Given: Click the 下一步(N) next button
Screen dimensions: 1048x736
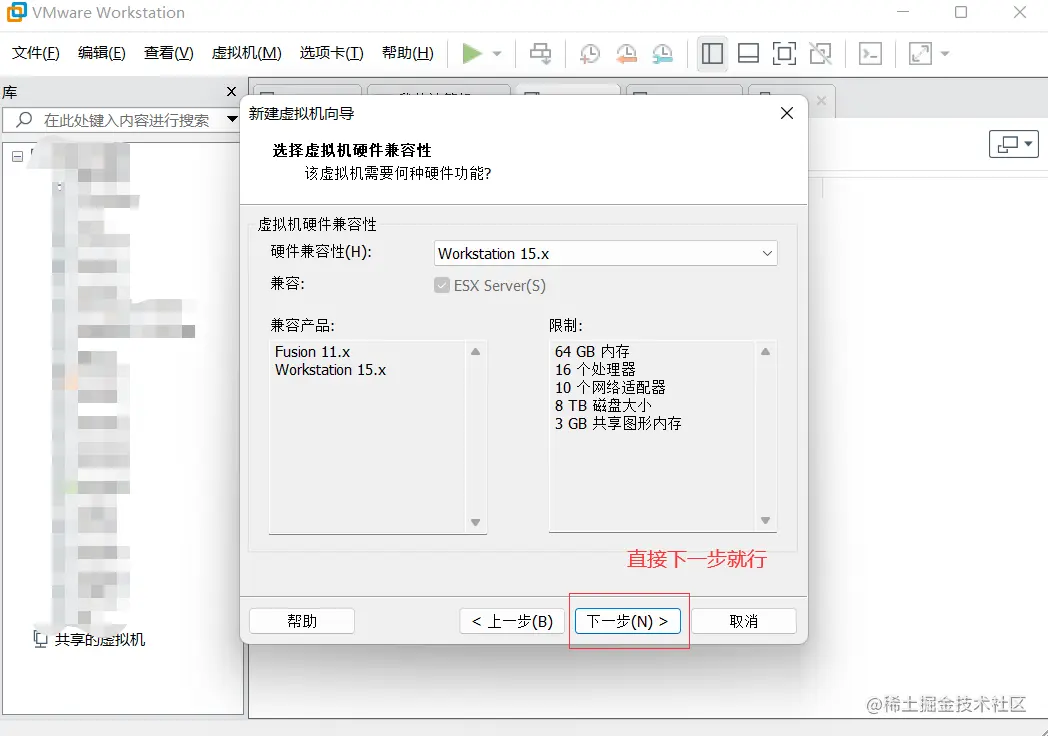Looking at the screenshot, I should pos(628,621).
